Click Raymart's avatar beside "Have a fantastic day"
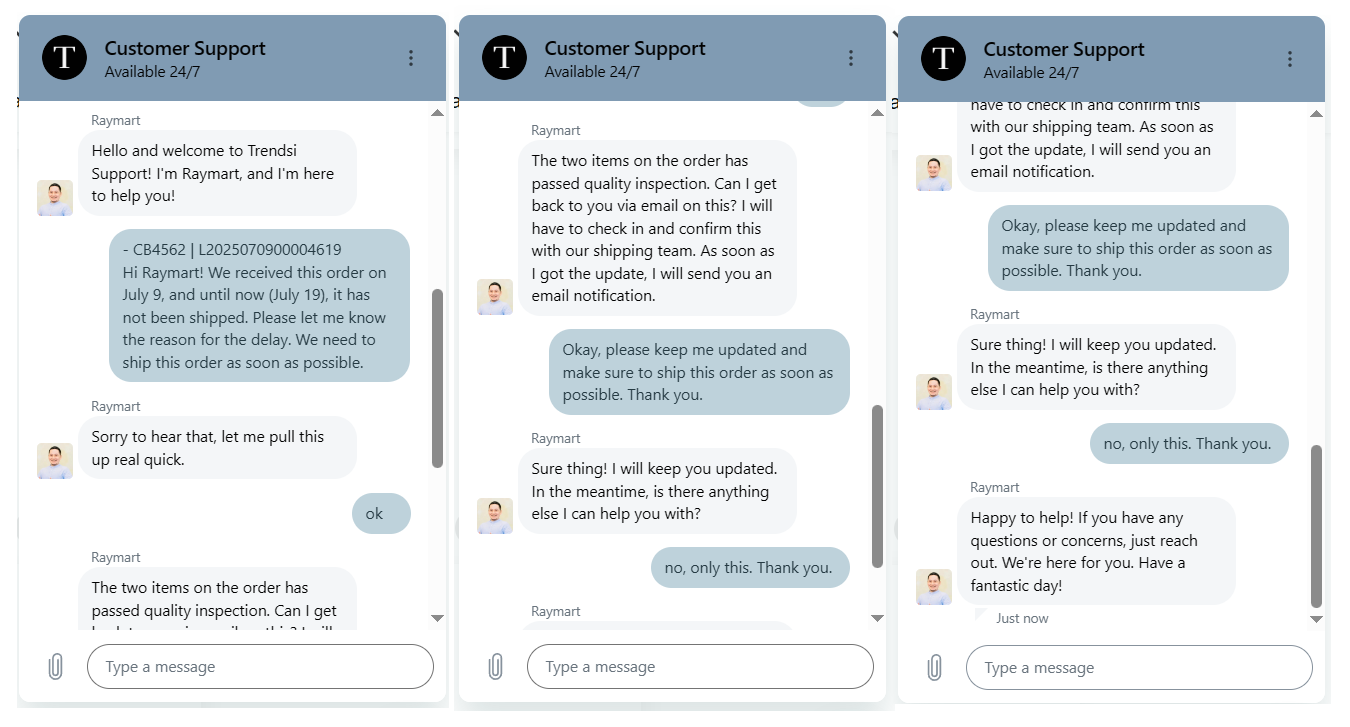The width and height of the screenshot is (1350, 727). (934, 587)
